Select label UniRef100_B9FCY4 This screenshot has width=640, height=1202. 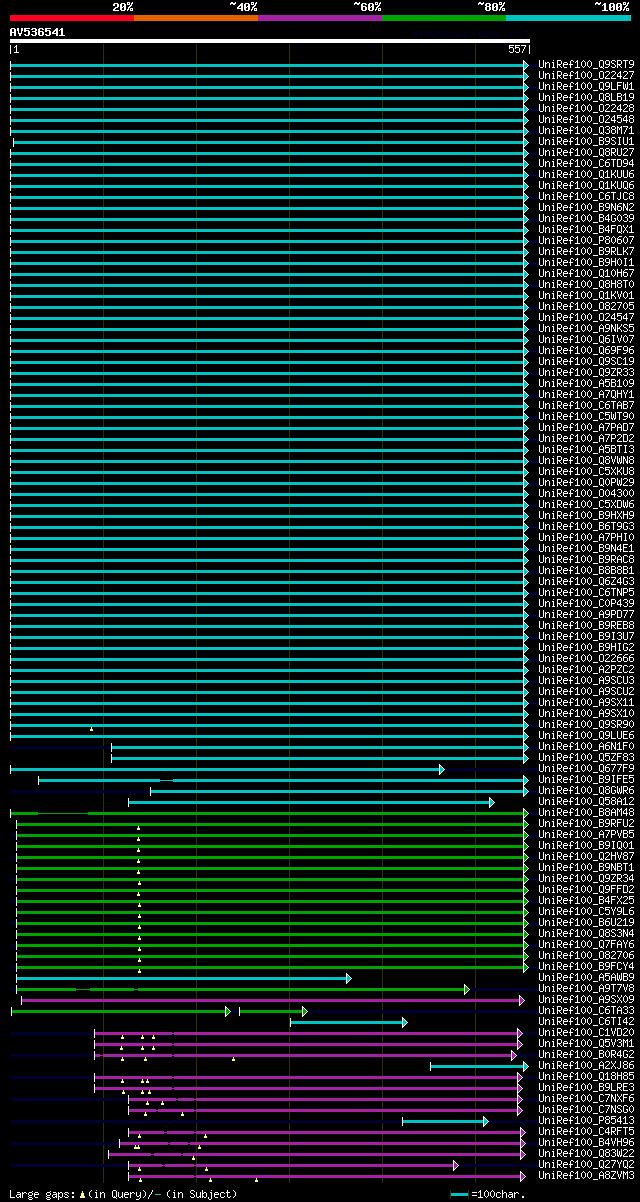[x=586, y=966]
